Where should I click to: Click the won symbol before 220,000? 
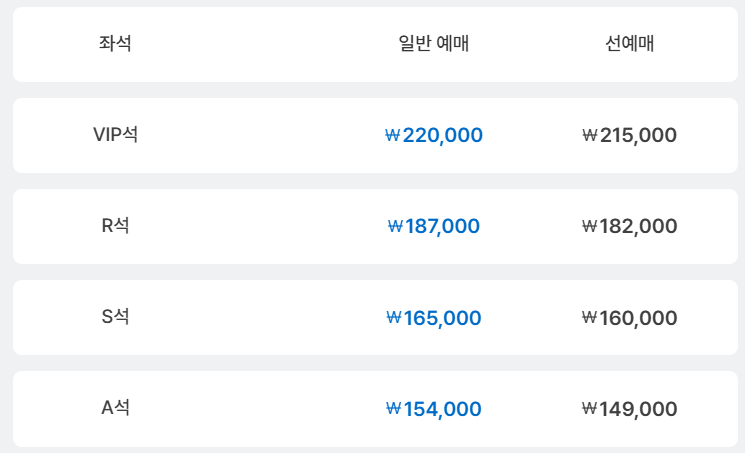pyautogui.click(x=393, y=135)
